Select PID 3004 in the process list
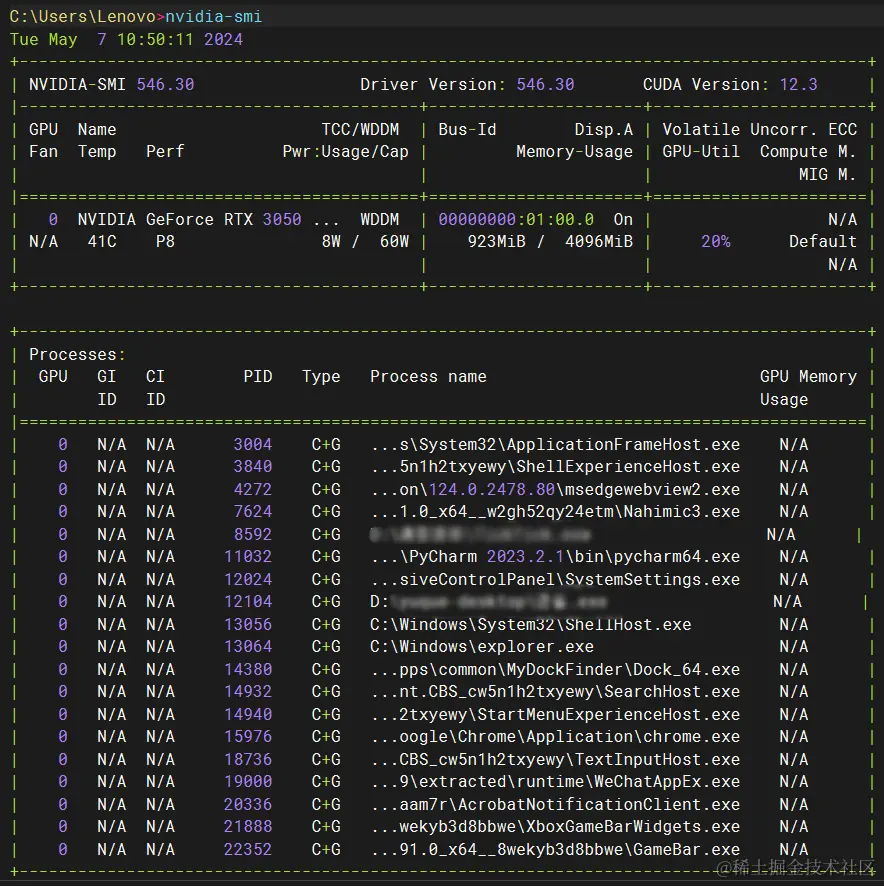This screenshot has height=886, width=884. click(x=253, y=445)
